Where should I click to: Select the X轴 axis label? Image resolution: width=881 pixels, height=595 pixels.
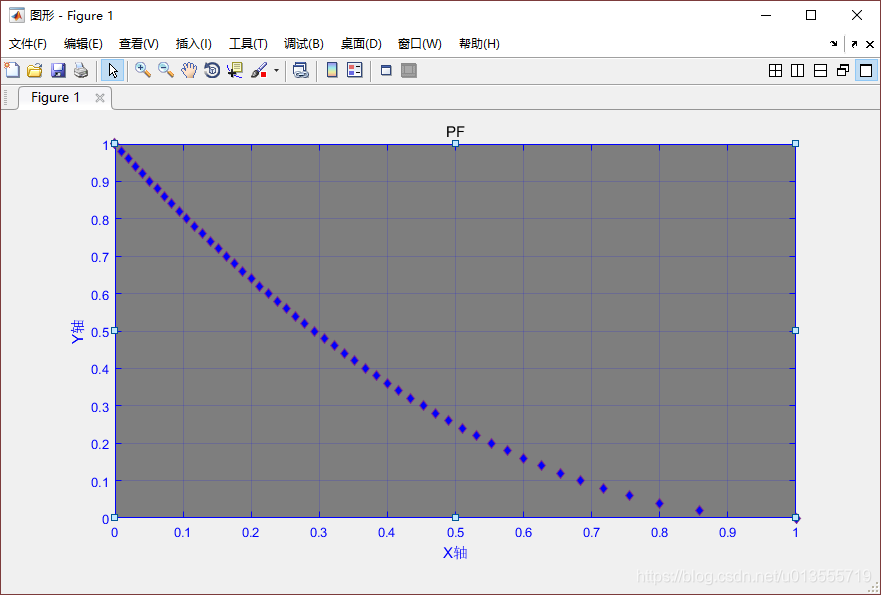point(455,553)
